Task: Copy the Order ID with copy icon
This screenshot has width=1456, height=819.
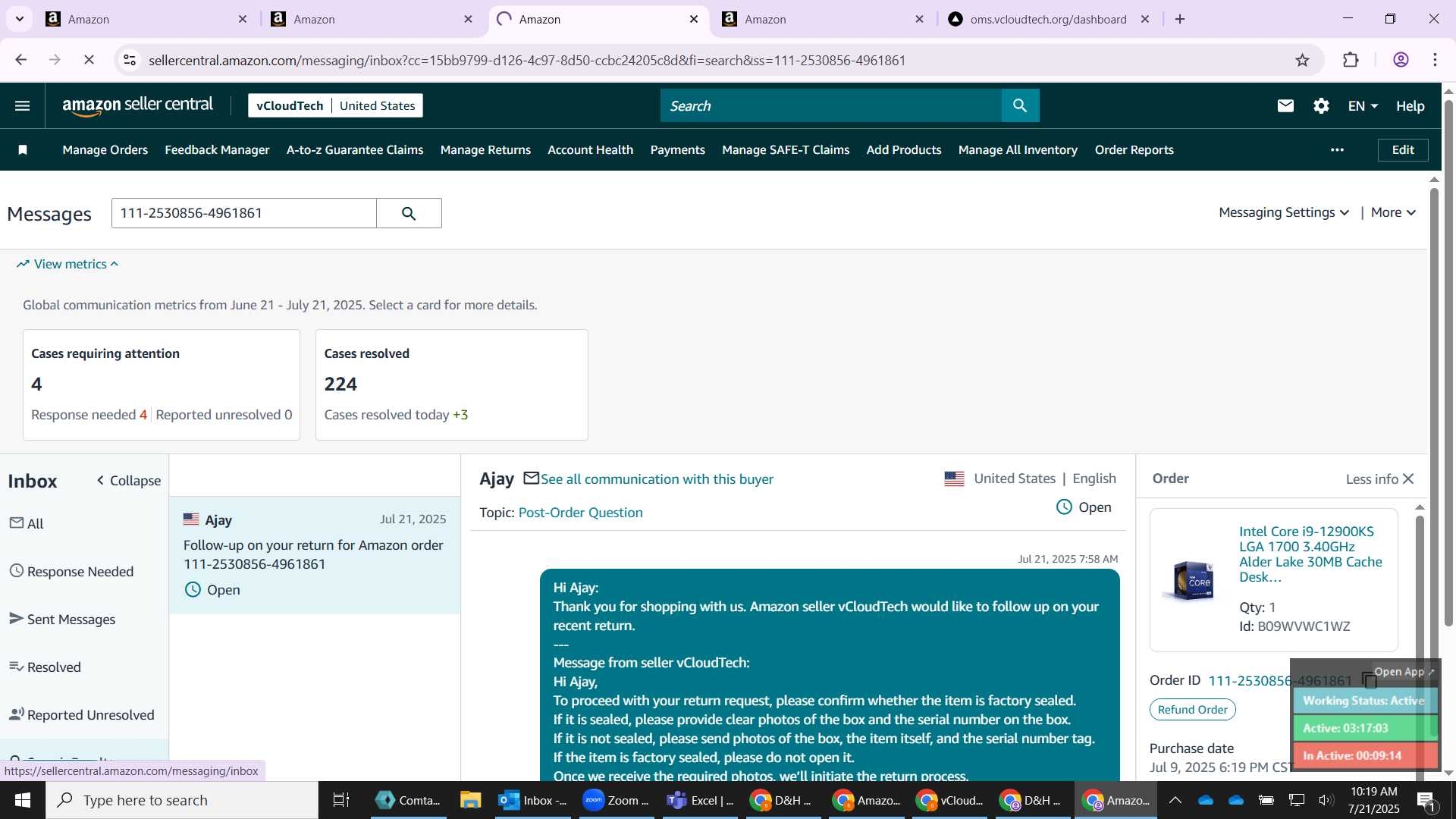Action: (x=1368, y=680)
